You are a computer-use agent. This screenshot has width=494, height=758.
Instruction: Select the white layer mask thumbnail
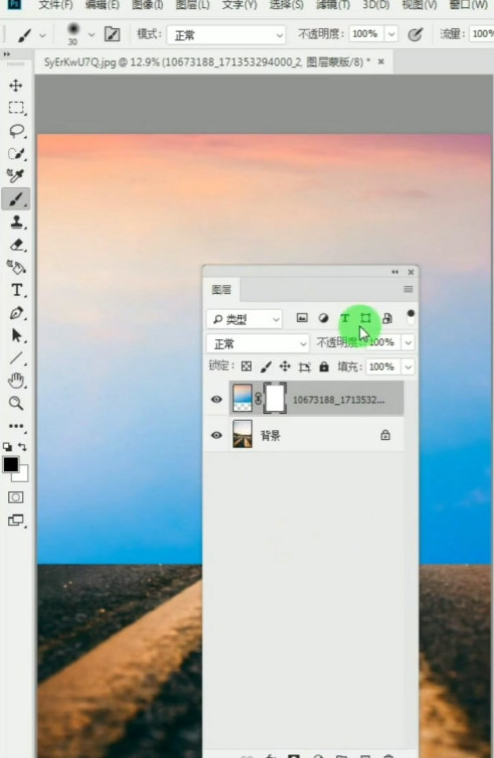tap(275, 399)
